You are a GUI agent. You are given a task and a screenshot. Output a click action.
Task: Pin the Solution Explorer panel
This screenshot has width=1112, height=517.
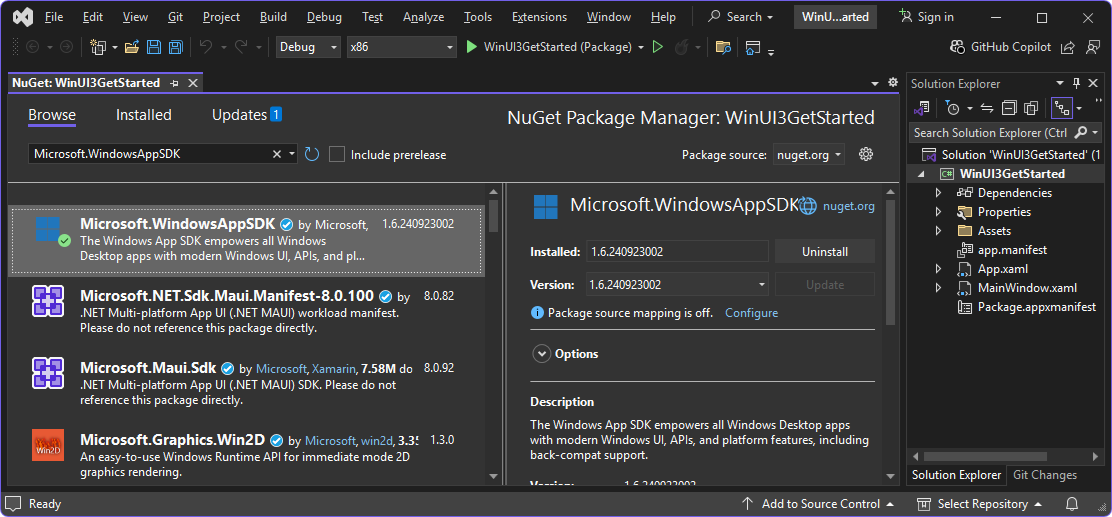click(x=1077, y=84)
